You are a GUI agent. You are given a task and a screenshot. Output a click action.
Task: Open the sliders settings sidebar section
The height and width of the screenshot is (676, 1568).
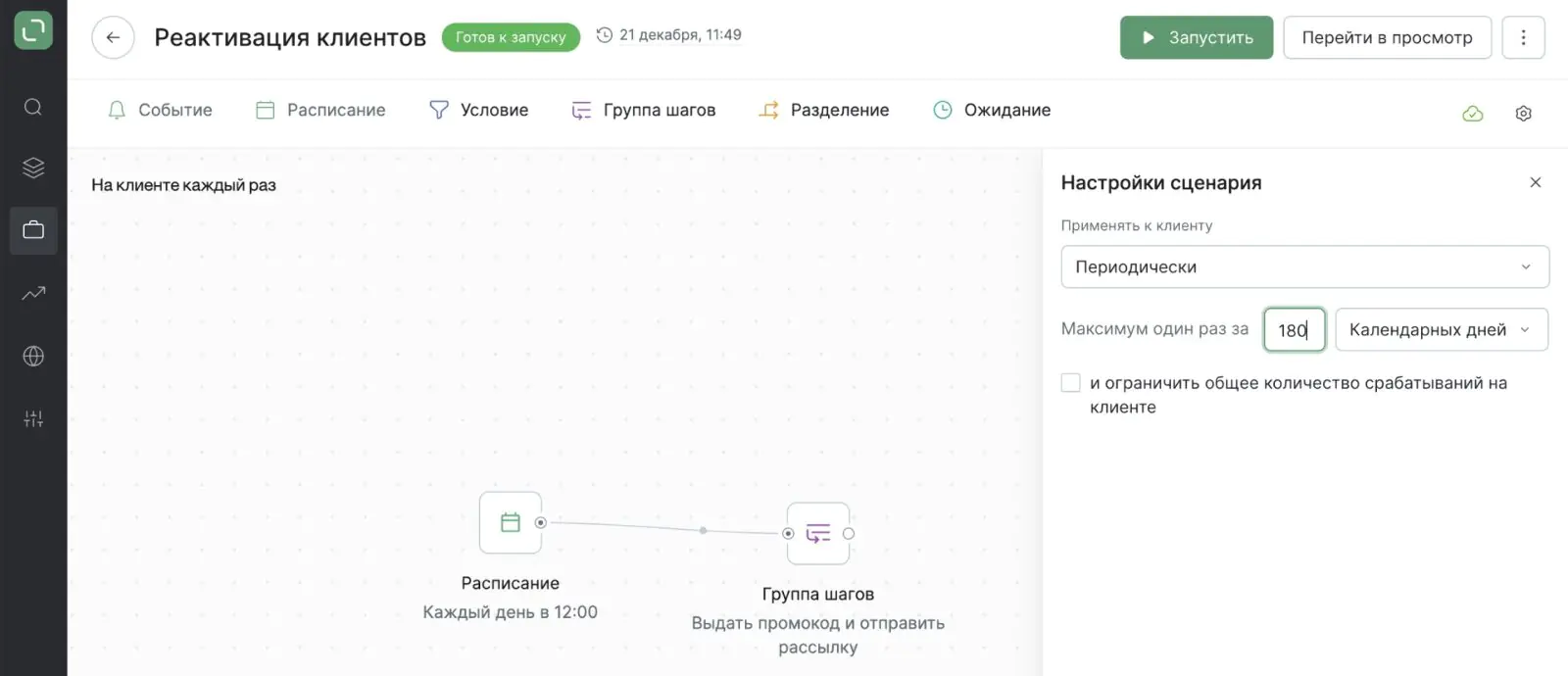click(x=33, y=419)
